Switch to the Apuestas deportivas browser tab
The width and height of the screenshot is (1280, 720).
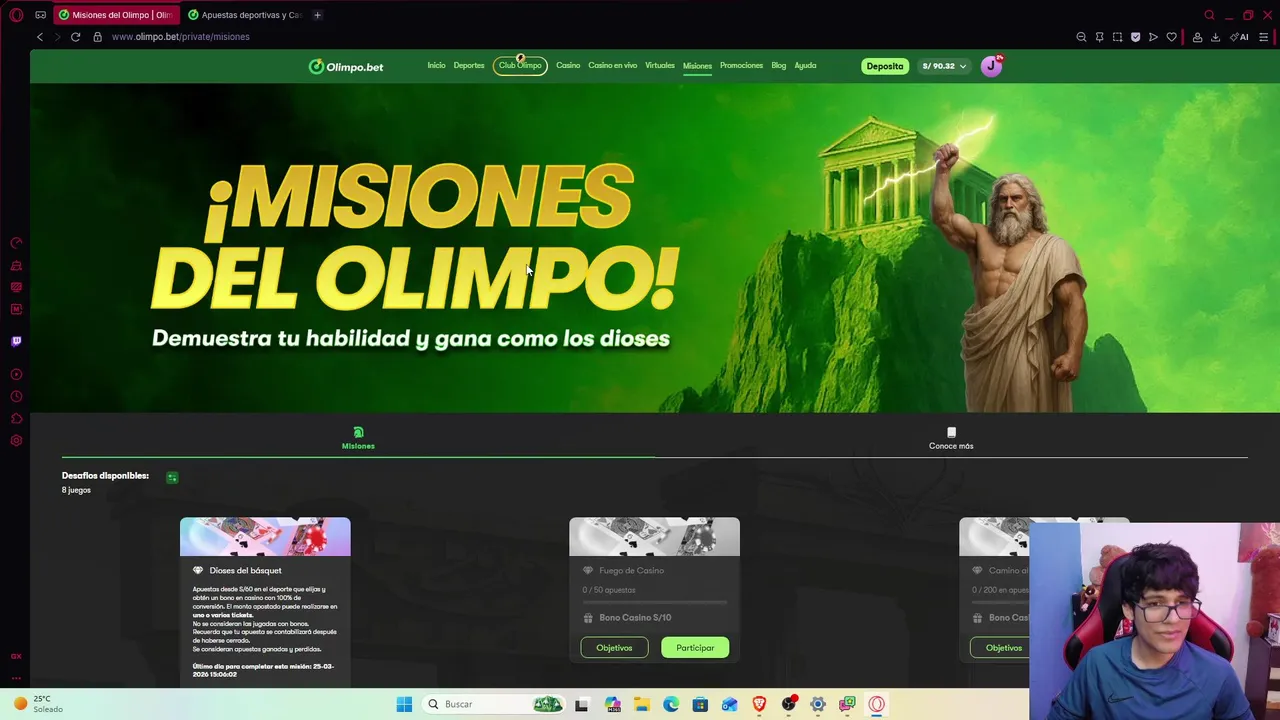(245, 15)
